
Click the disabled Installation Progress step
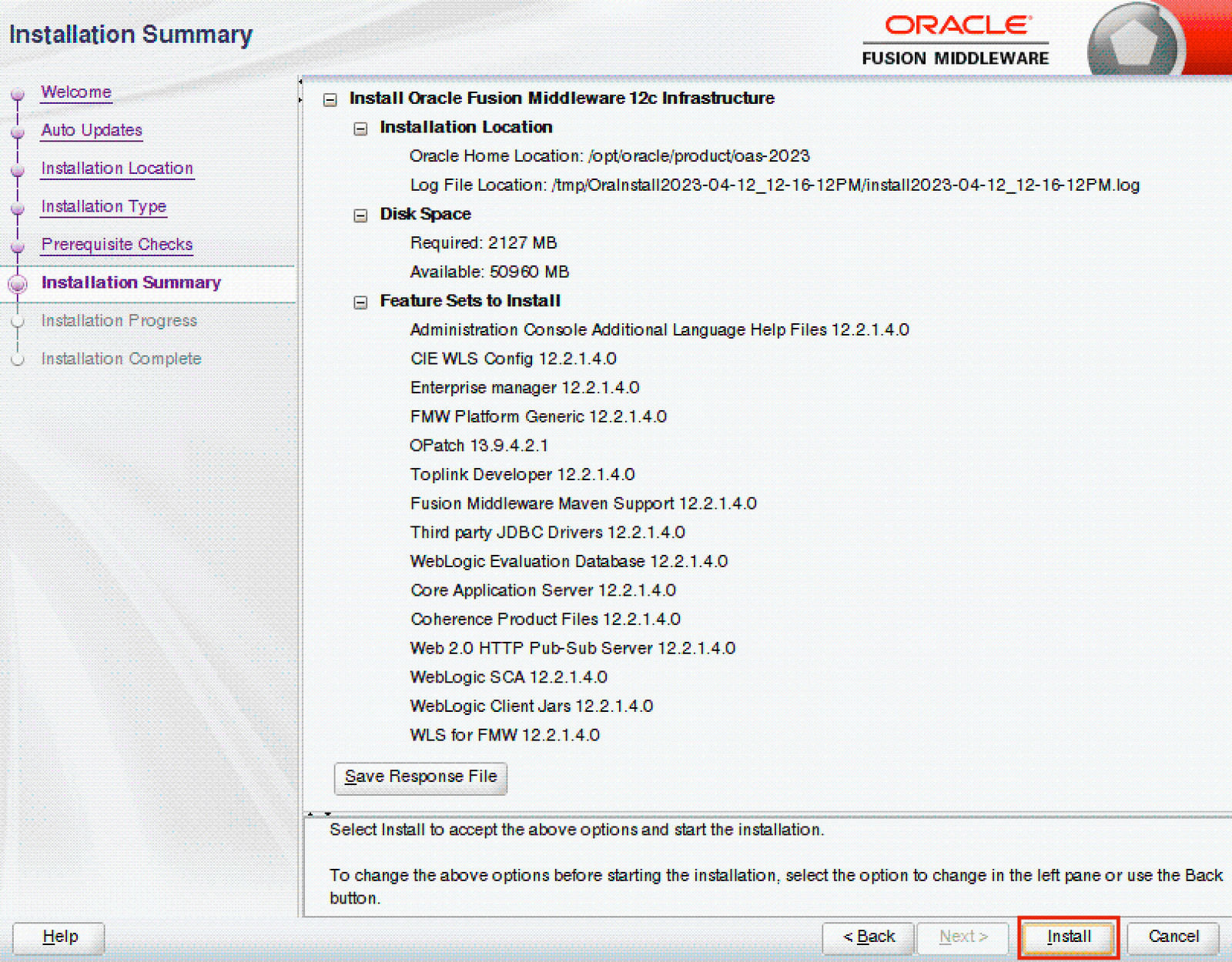point(119,321)
